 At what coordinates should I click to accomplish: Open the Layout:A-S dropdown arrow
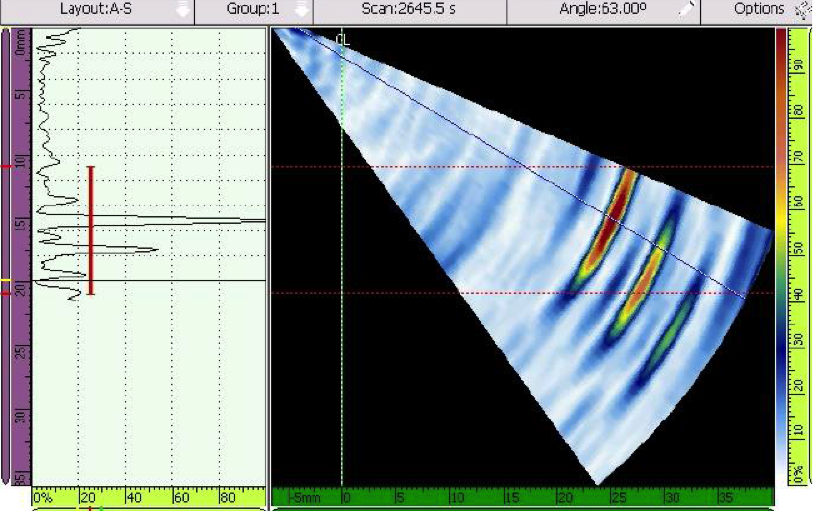click(x=182, y=9)
